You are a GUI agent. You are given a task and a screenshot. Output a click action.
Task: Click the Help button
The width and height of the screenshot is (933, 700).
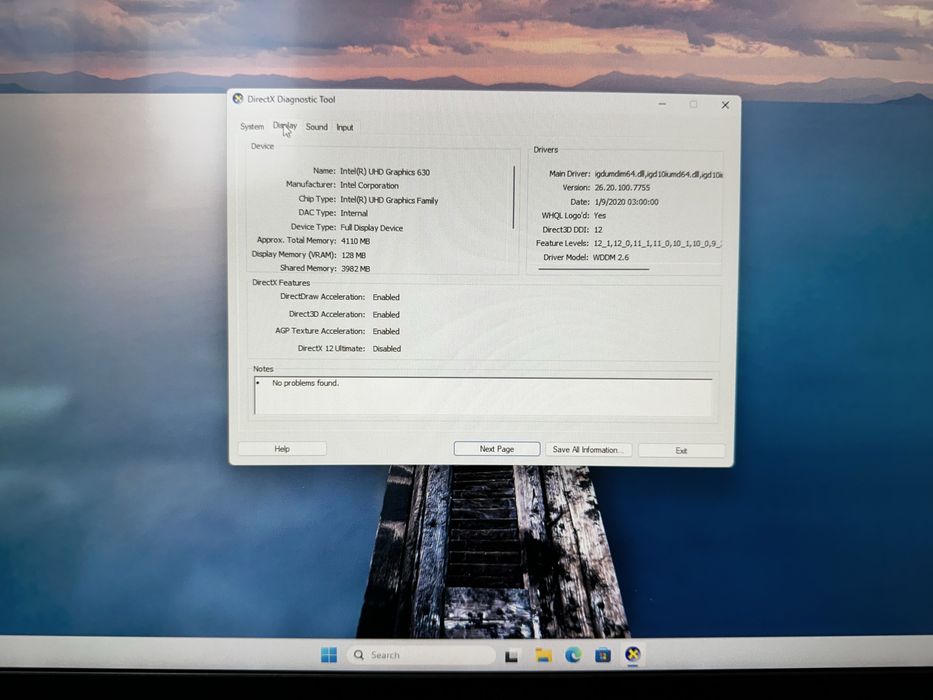(282, 449)
